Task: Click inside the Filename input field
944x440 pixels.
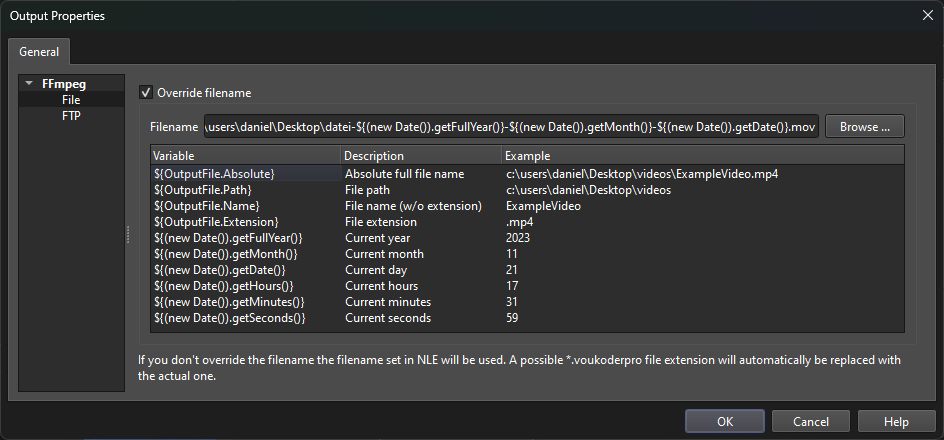Action: tap(510, 127)
